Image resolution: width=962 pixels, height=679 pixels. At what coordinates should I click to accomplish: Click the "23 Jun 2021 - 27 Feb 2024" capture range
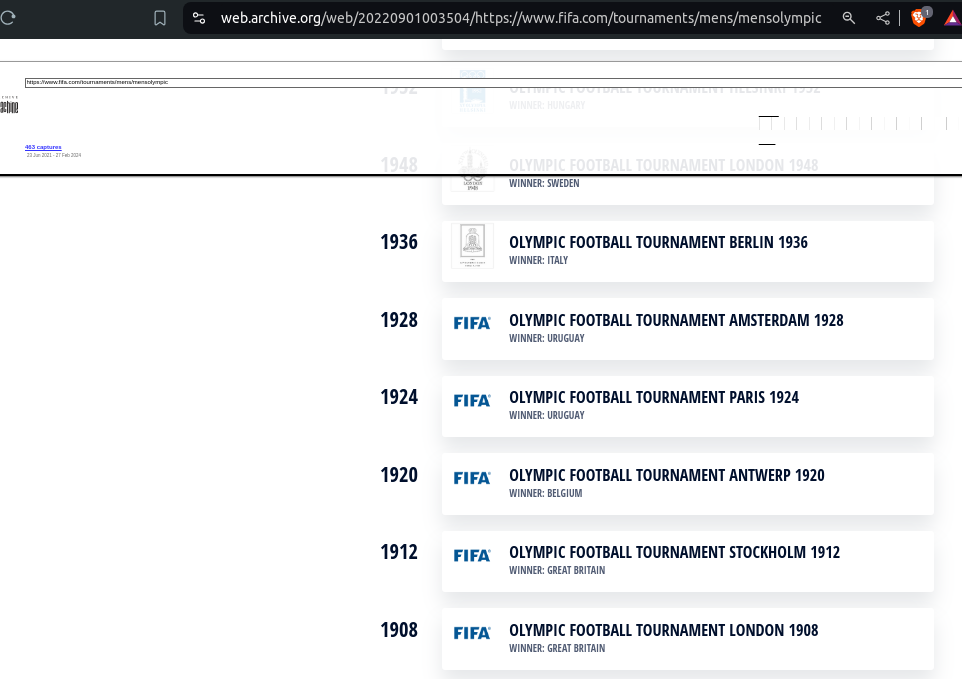coord(54,155)
